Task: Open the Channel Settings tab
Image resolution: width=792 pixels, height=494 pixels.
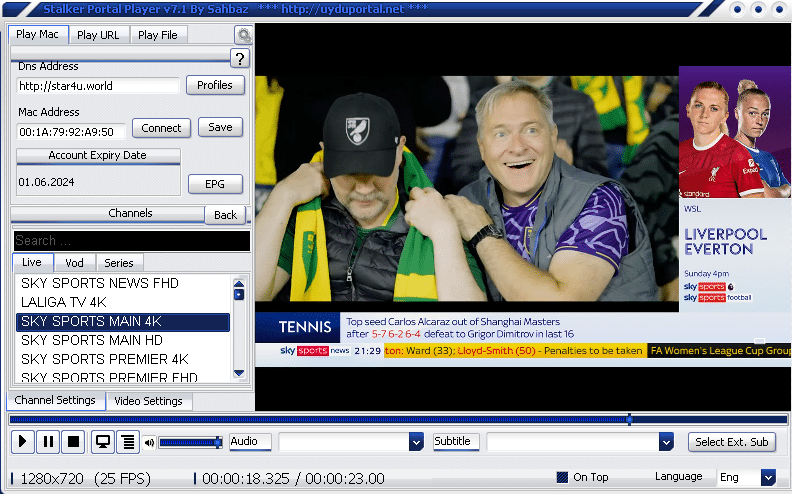Action: click(56, 400)
